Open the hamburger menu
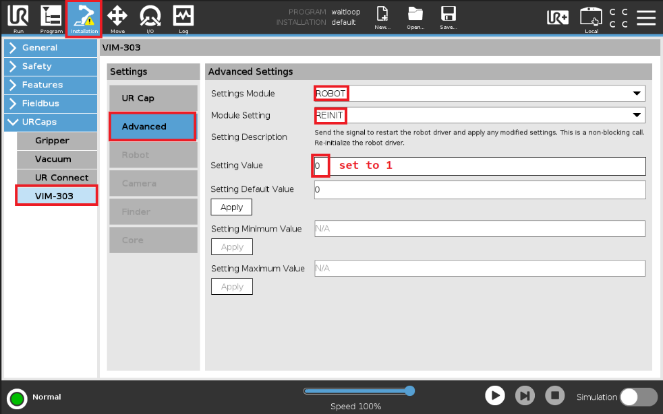The height and width of the screenshot is (414, 663). 646,17
